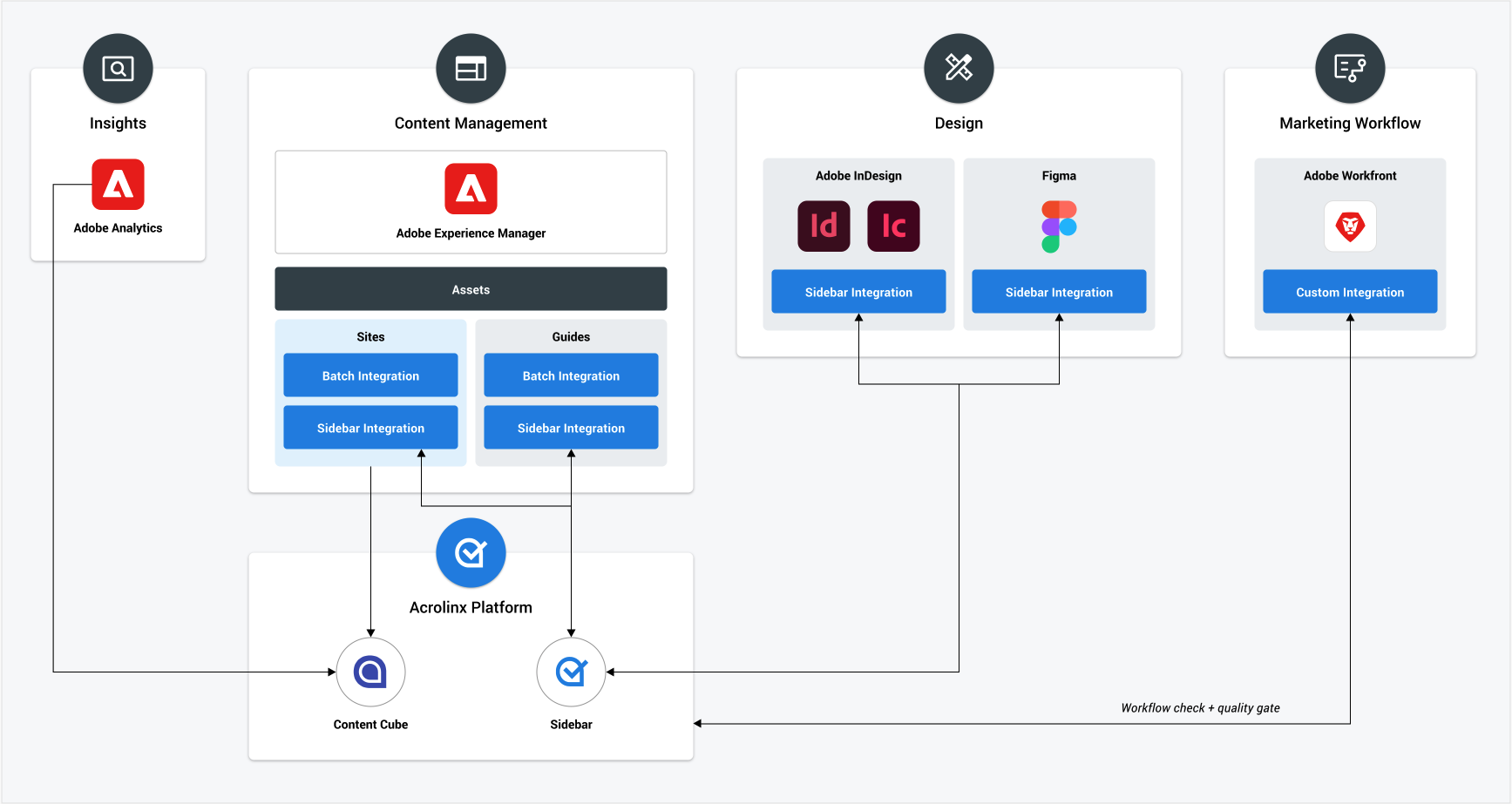Click the Acrolinx Platform checkmark logo

[471, 553]
